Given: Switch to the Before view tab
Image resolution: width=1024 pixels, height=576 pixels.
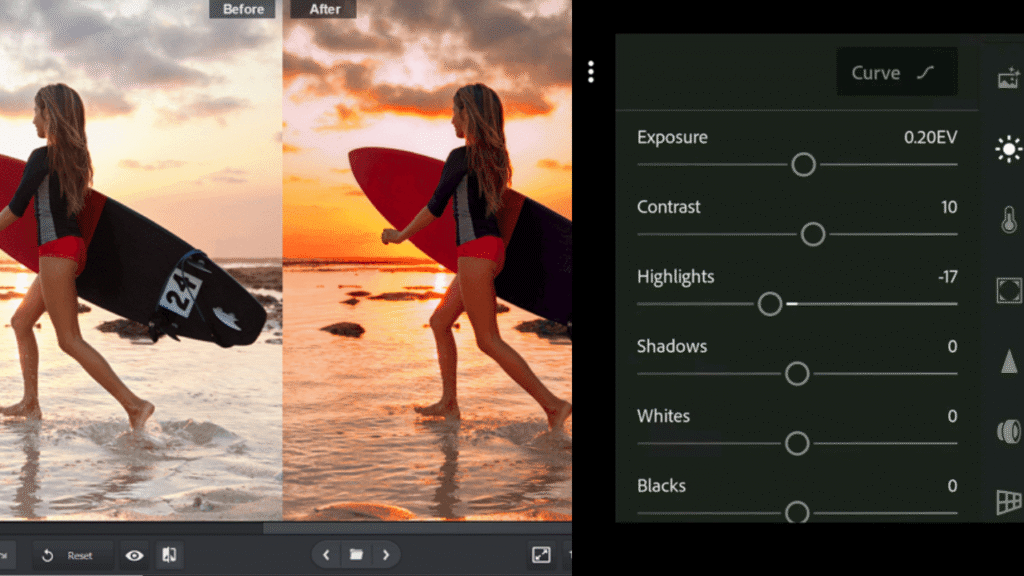Looking at the screenshot, I should pos(242,9).
